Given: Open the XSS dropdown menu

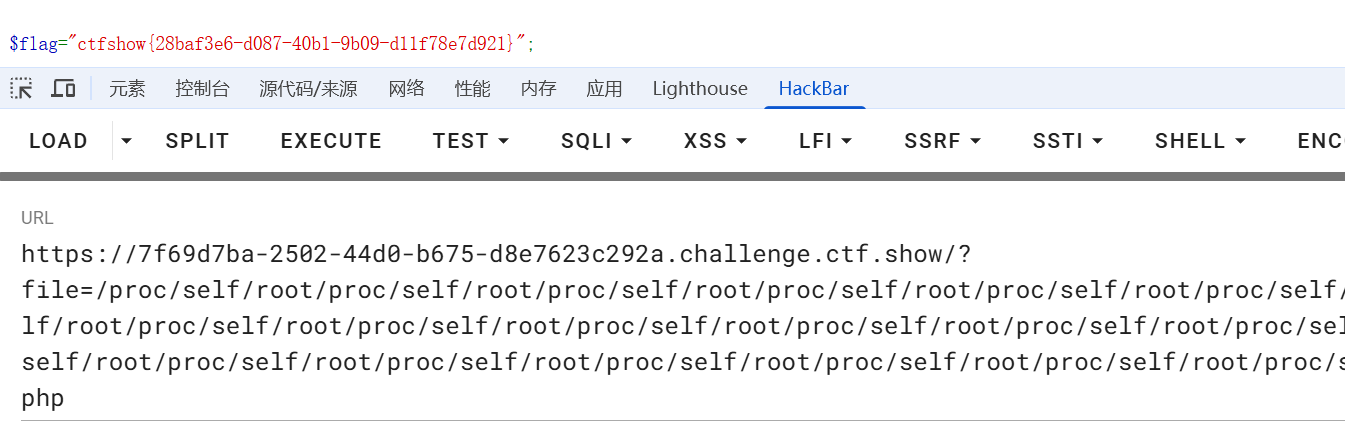Looking at the screenshot, I should [715, 141].
